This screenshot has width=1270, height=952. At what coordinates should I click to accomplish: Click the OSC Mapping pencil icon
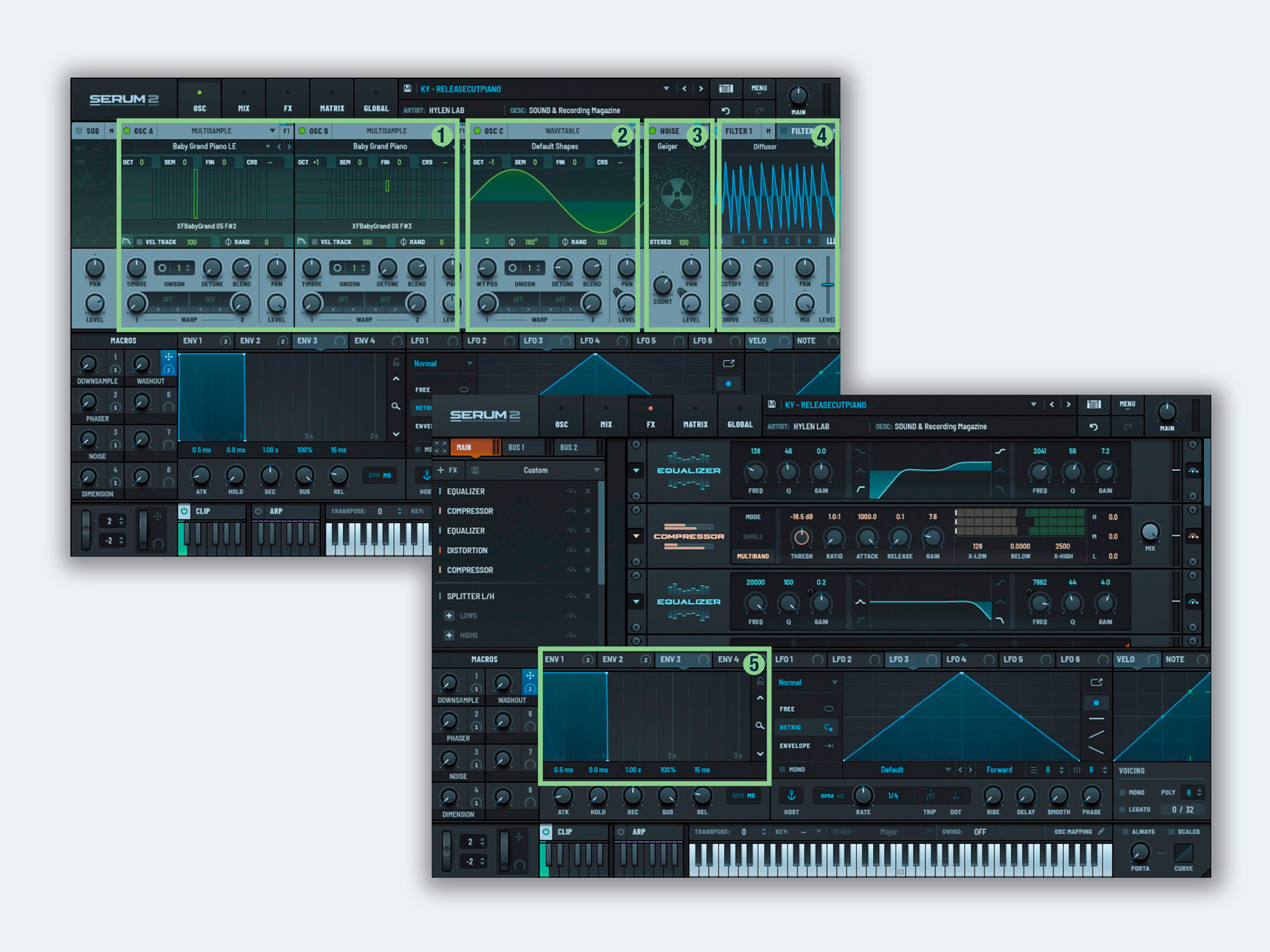coord(1101,831)
